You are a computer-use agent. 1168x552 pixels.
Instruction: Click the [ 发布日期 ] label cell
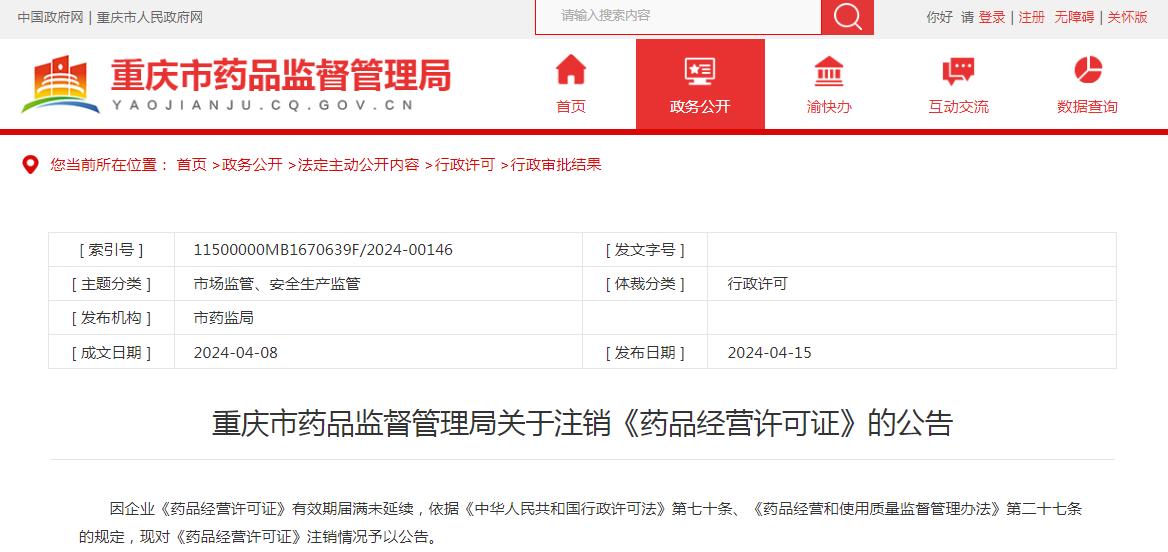click(645, 352)
